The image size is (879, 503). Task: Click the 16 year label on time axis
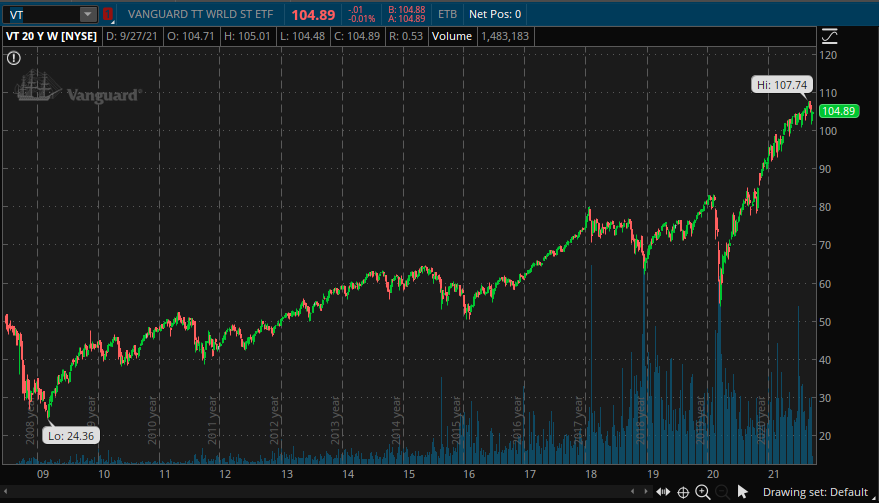(x=469, y=474)
